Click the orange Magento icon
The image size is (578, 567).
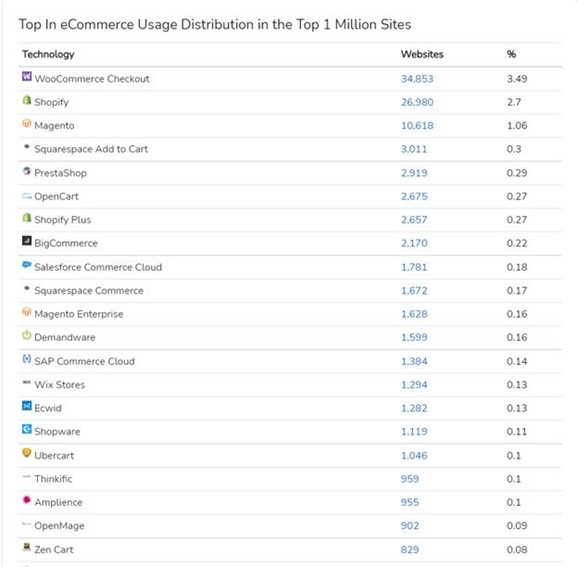click(x=27, y=124)
